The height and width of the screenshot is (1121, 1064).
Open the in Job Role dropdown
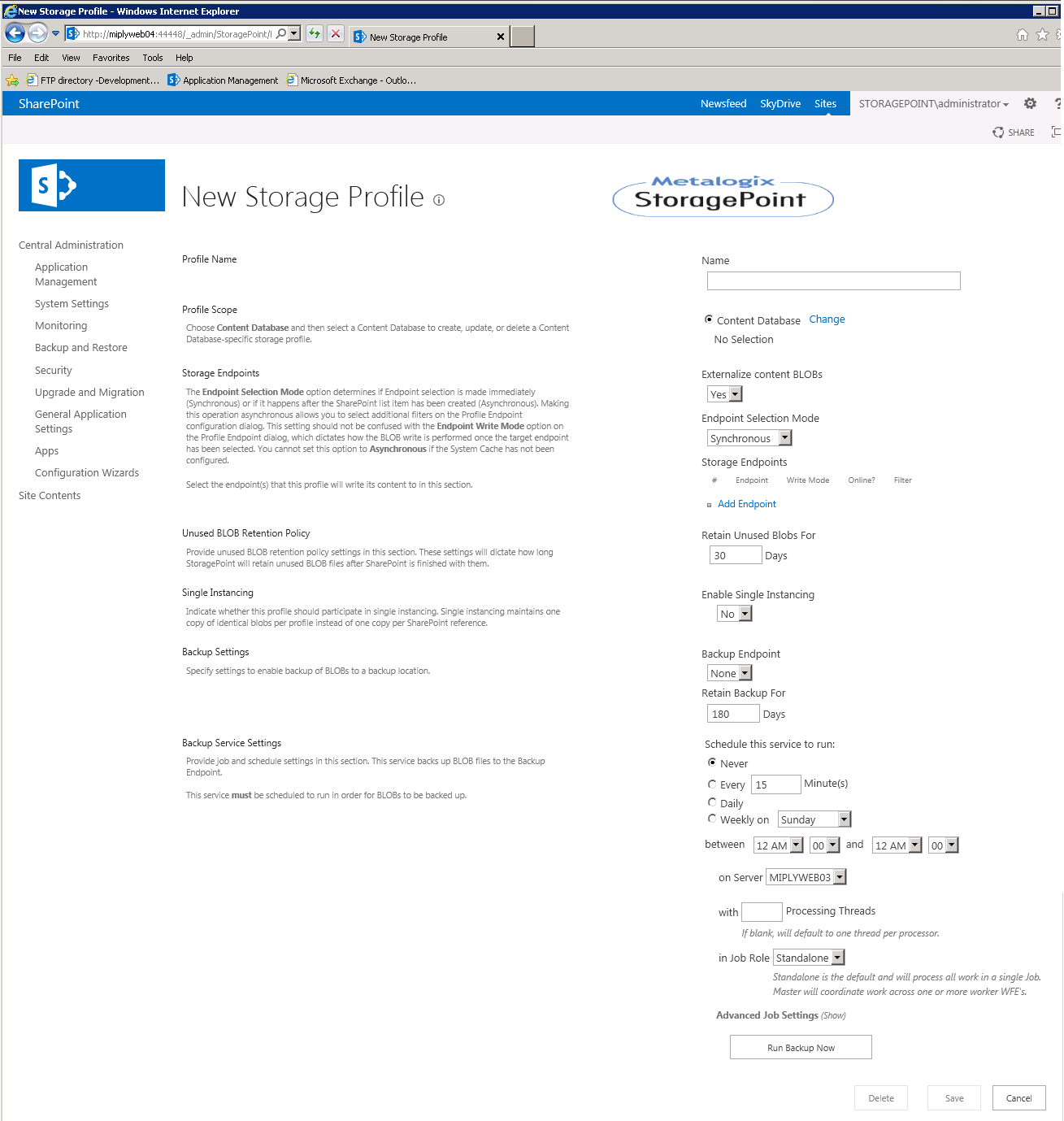(x=810, y=958)
